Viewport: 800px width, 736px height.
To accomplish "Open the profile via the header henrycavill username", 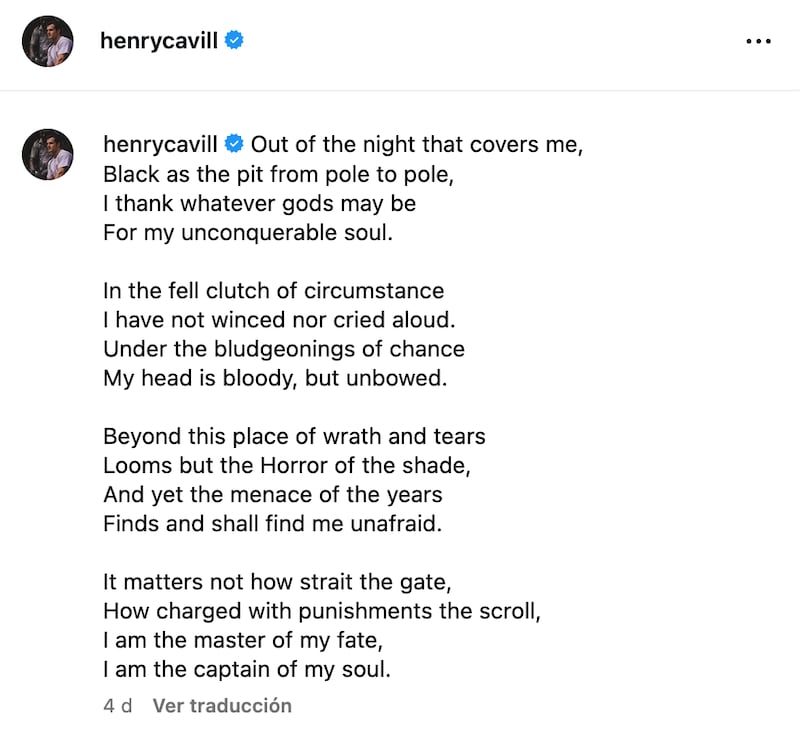I will [x=158, y=41].
